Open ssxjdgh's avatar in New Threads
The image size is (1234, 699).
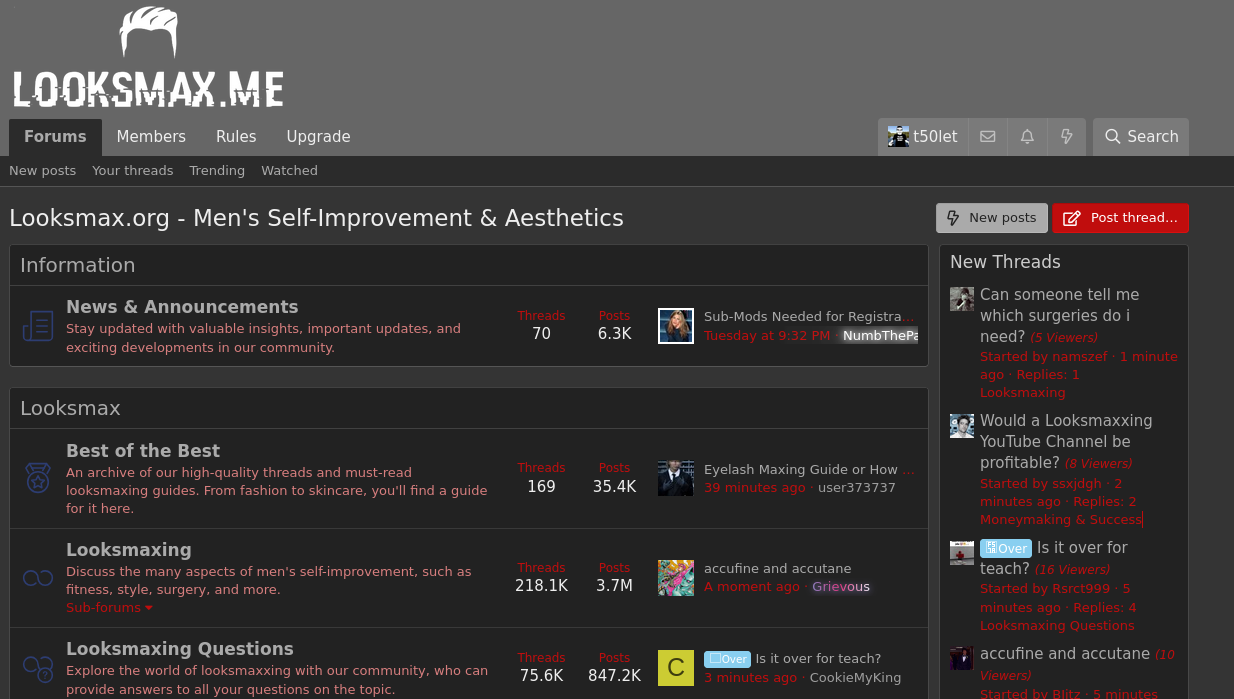tap(962, 426)
